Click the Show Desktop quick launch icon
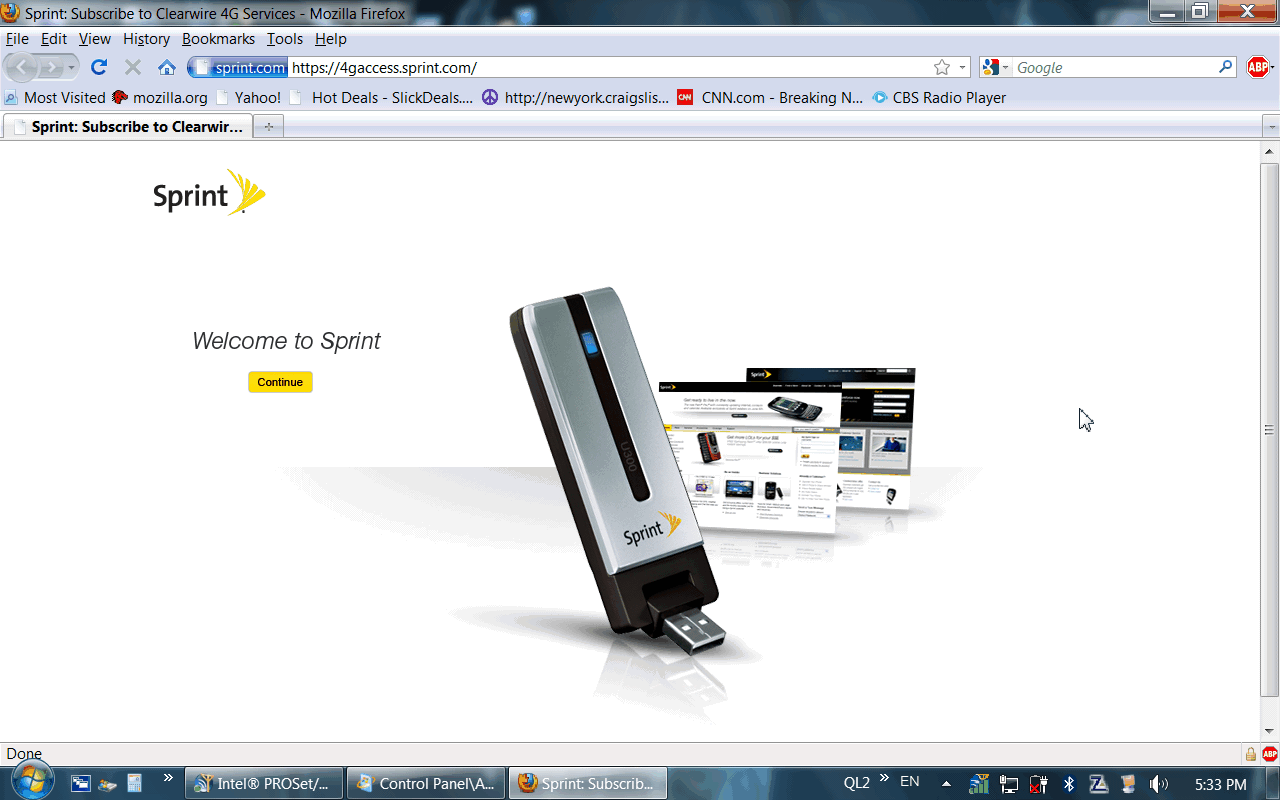 point(81,783)
